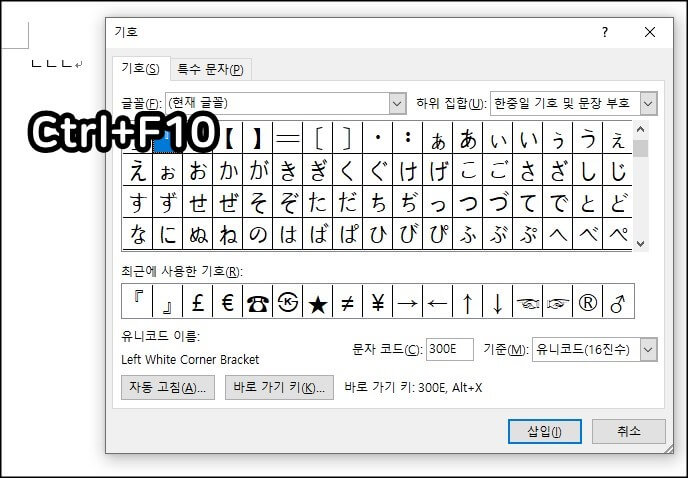The height and width of the screenshot is (478, 688).
Task: Select the registered sign ® in recent symbols
Action: click(588, 301)
